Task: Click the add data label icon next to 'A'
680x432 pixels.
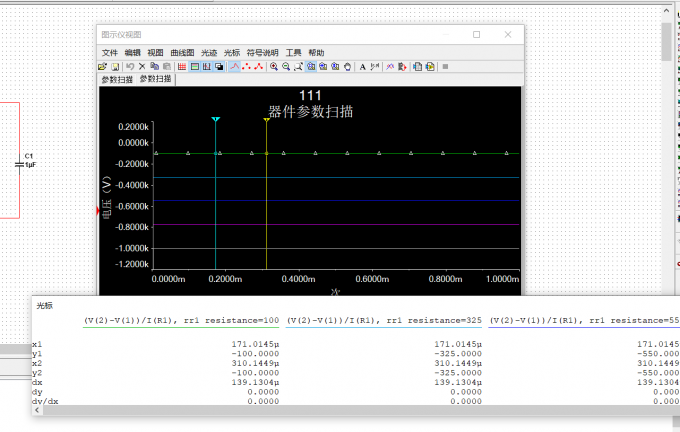Action: (x=375, y=67)
